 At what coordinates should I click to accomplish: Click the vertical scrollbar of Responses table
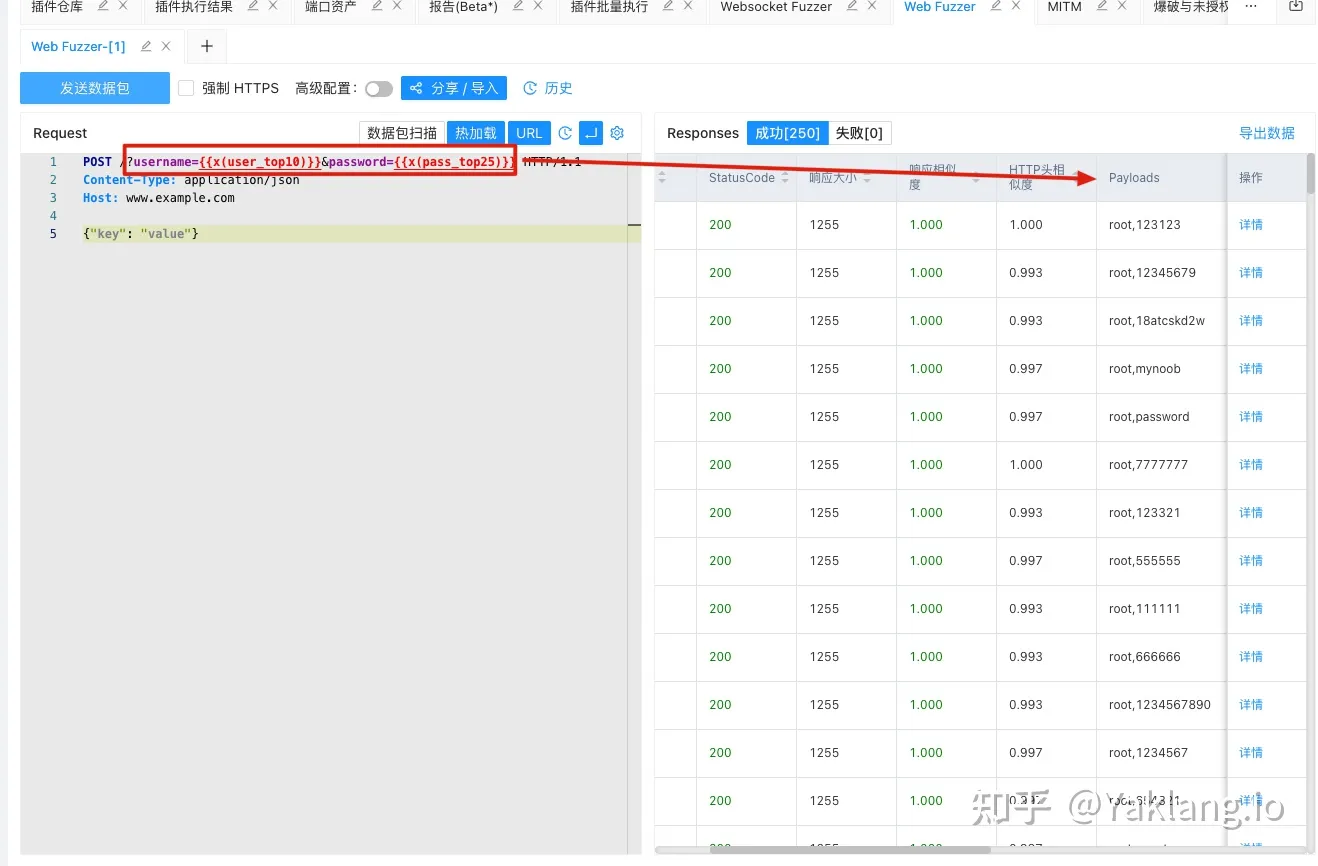1311,173
